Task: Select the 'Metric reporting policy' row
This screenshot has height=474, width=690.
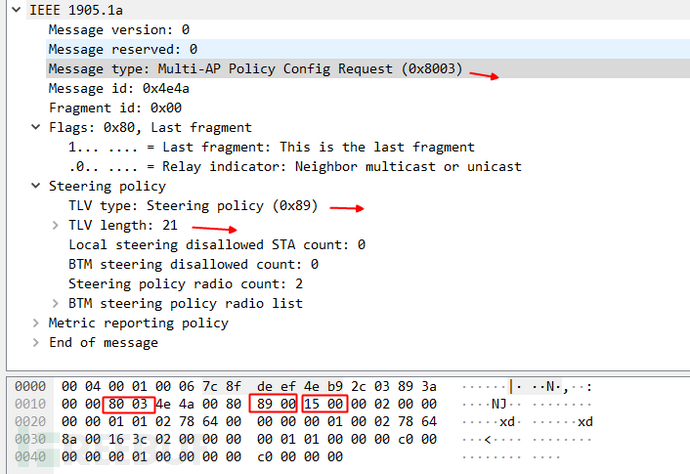Action: (139, 323)
